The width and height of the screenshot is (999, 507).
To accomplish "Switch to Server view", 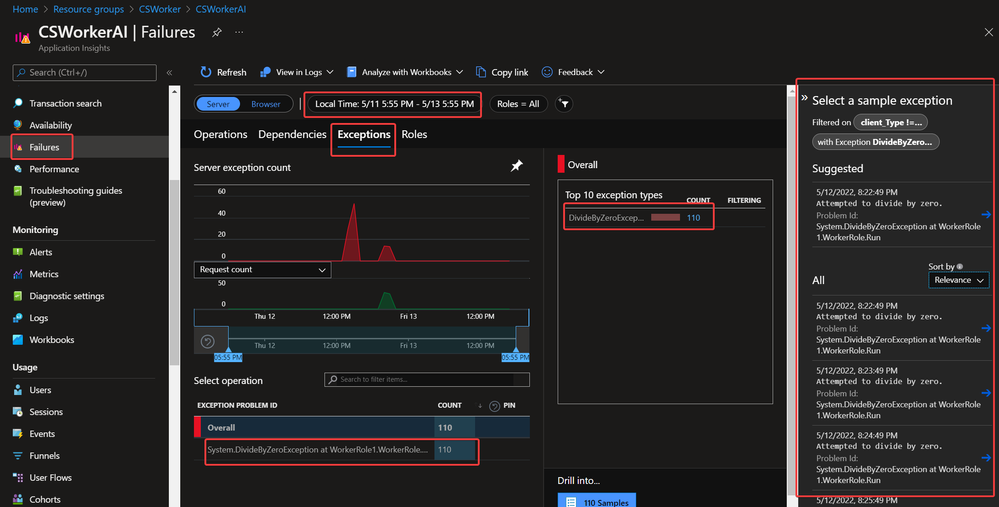I will pyautogui.click(x=218, y=104).
